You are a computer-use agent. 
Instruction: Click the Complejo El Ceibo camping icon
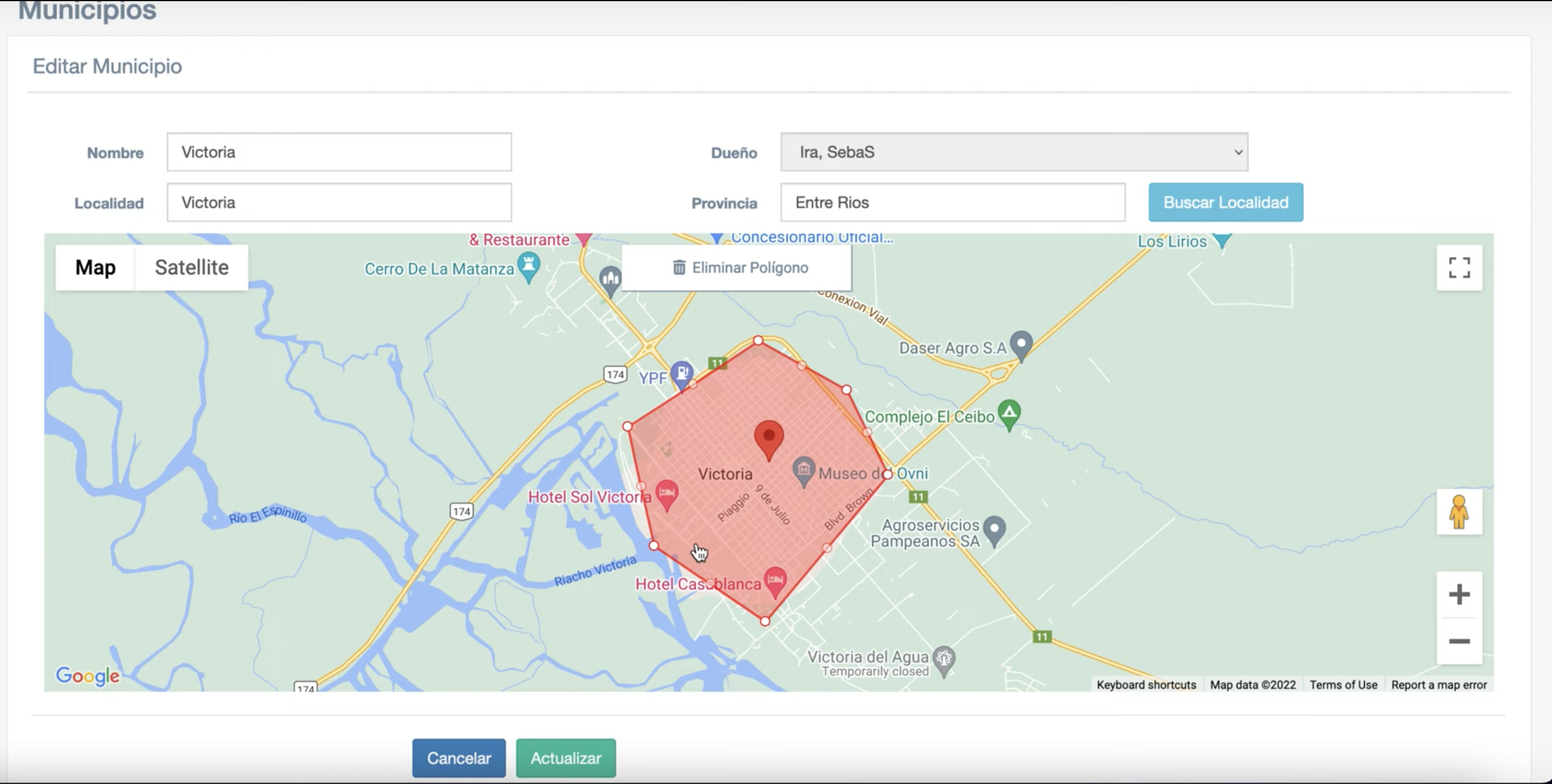pos(1009,413)
